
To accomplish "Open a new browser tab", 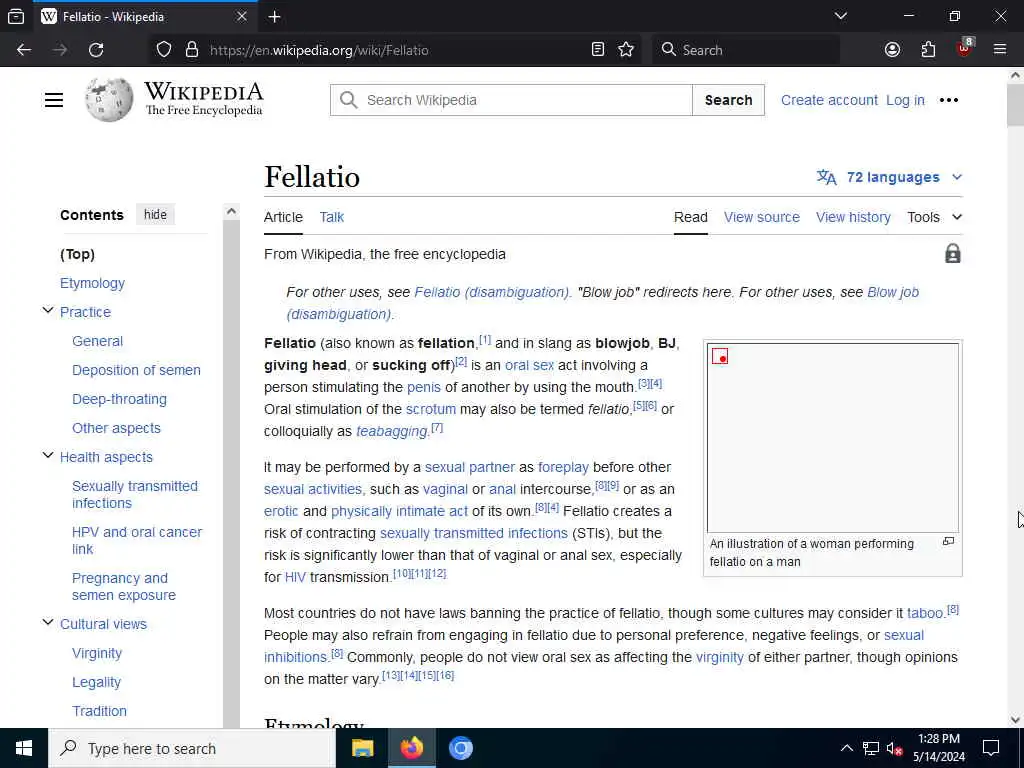I will [x=275, y=17].
